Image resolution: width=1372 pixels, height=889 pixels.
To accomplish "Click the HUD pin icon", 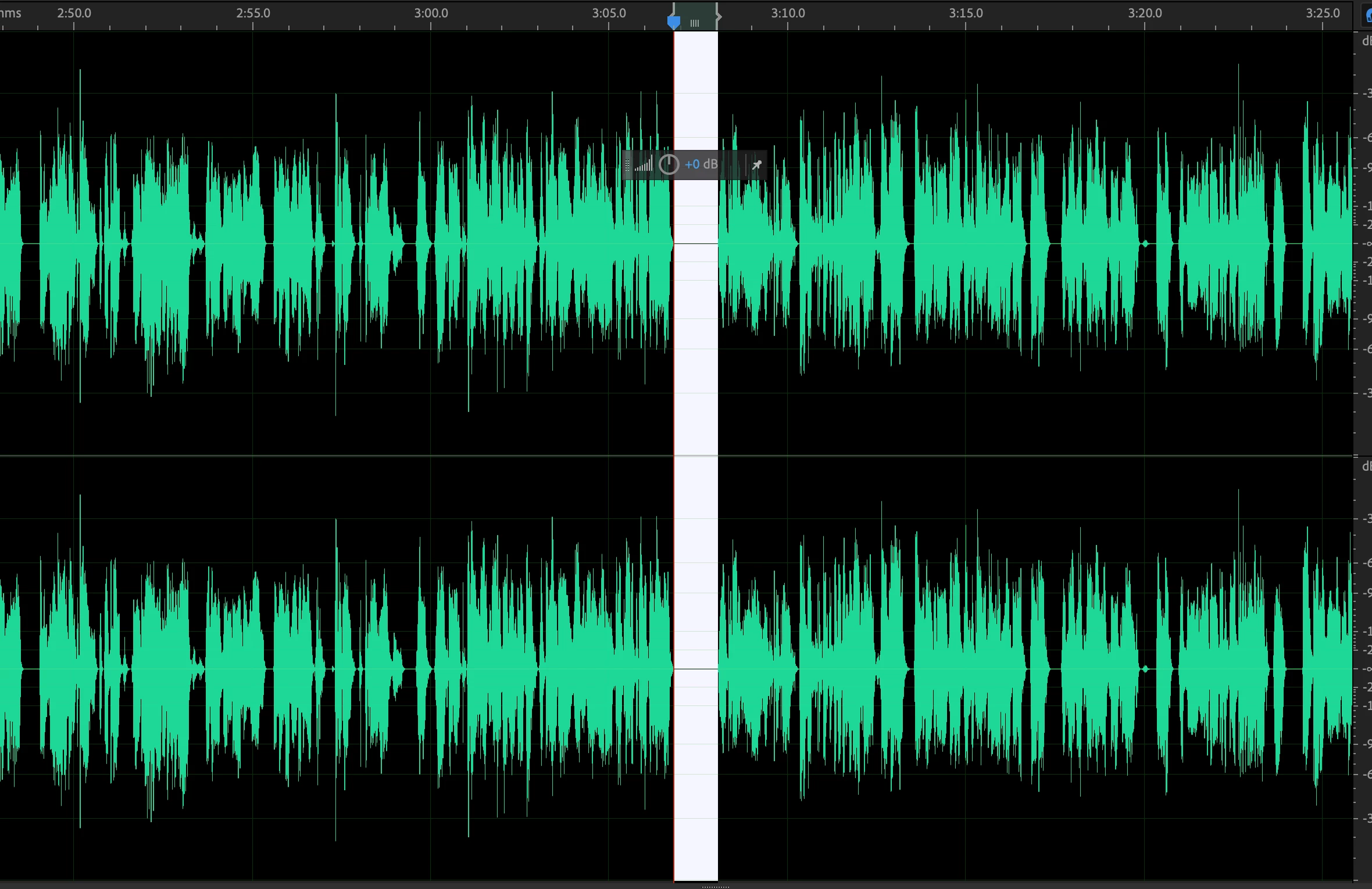I will click(756, 165).
